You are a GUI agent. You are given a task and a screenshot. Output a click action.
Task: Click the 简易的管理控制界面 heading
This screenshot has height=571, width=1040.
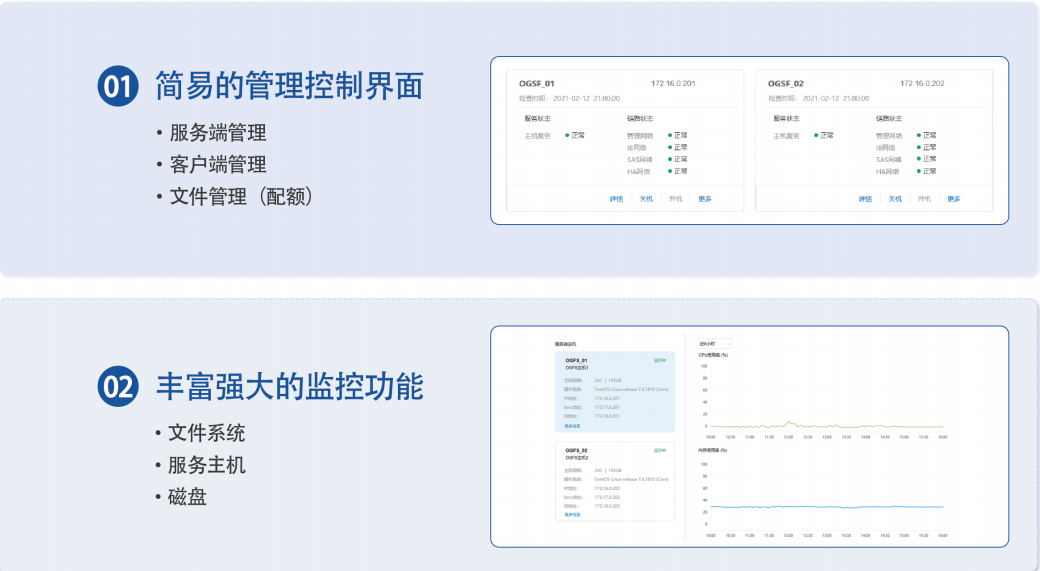pos(289,87)
